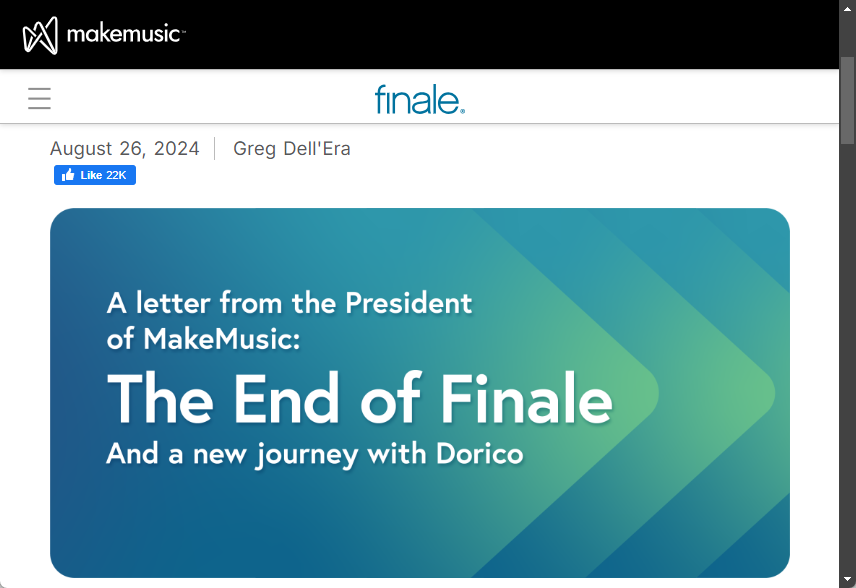Select the blue Finale logo
The width and height of the screenshot is (856, 588).
[419, 99]
